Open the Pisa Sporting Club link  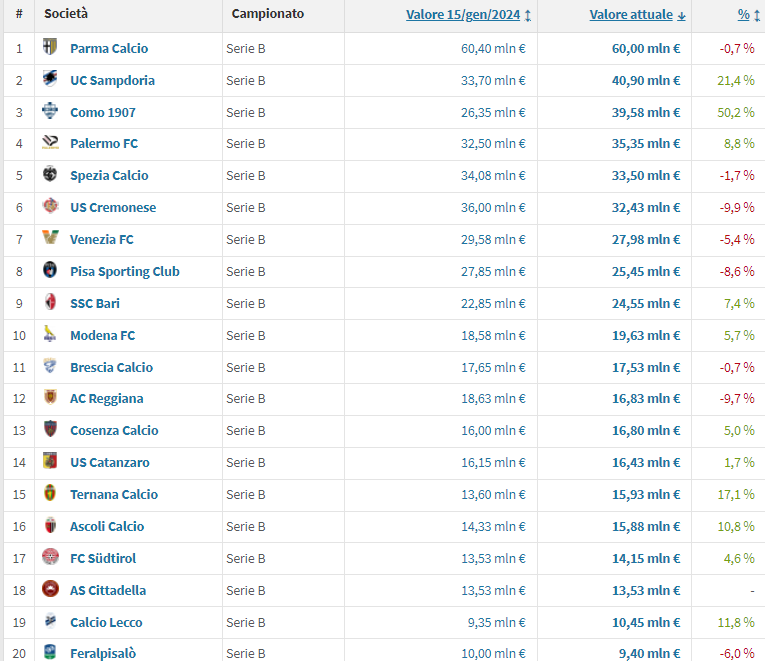(x=125, y=271)
